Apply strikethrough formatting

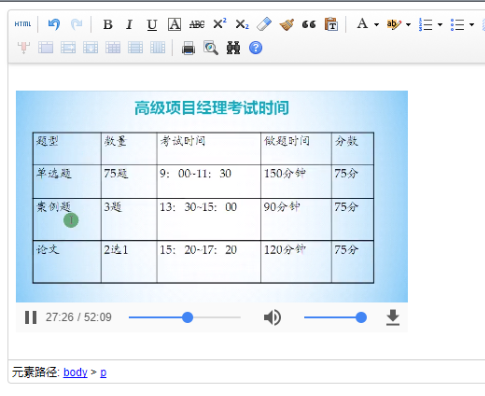tap(197, 24)
